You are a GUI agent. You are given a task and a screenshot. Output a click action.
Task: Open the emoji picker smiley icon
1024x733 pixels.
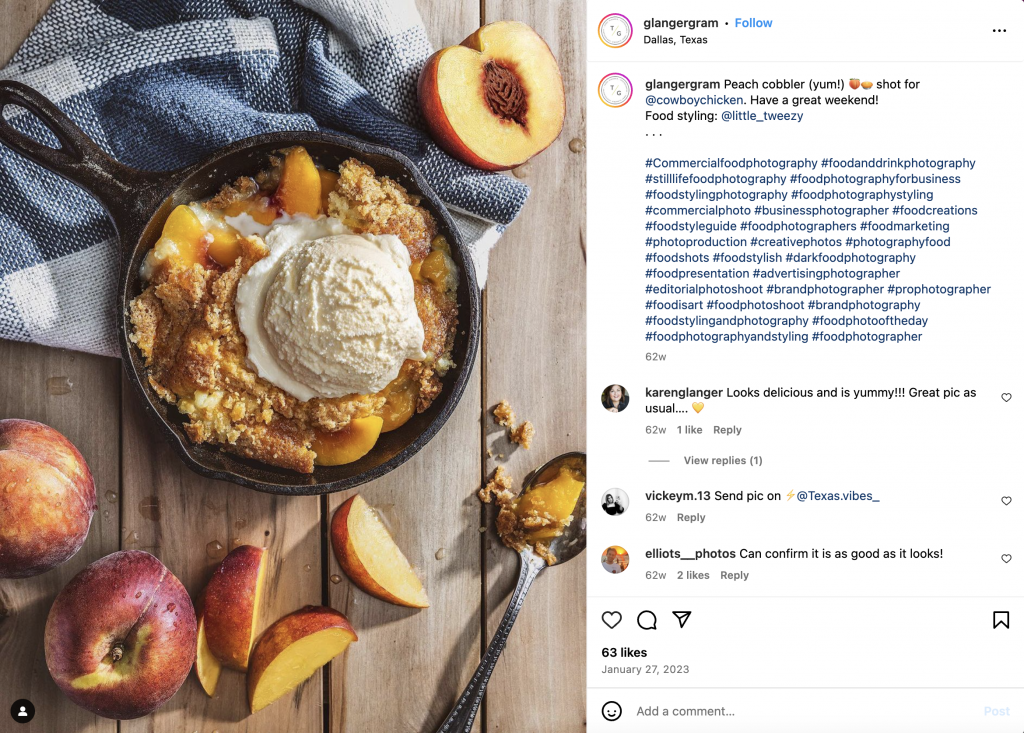[x=611, y=711]
